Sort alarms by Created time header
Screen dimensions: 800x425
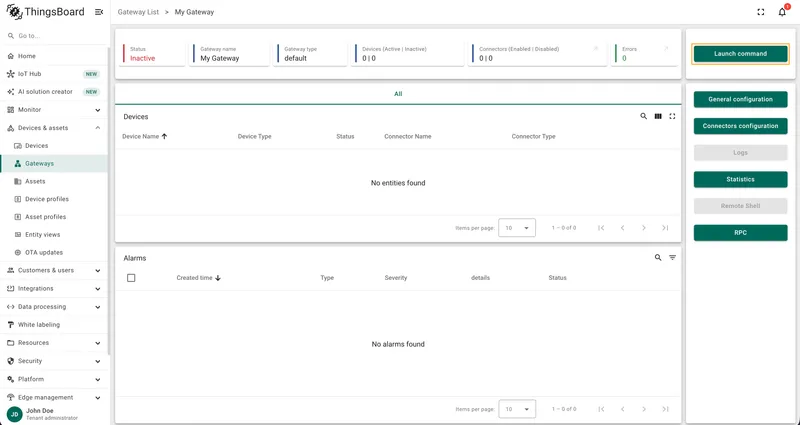pos(198,278)
